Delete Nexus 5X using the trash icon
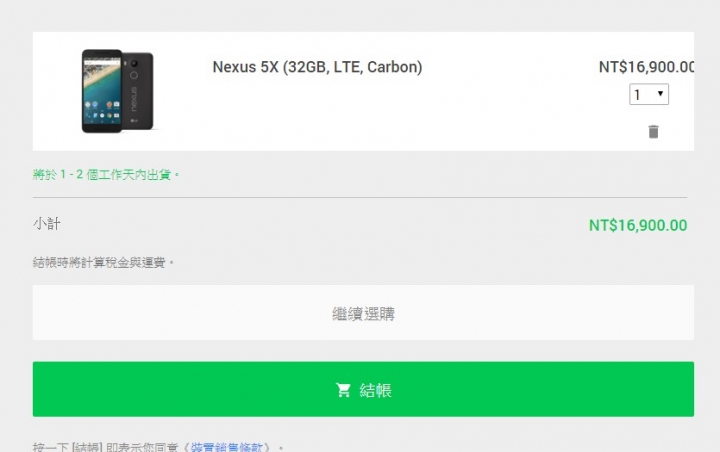The height and width of the screenshot is (452, 720). [x=653, y=132]
